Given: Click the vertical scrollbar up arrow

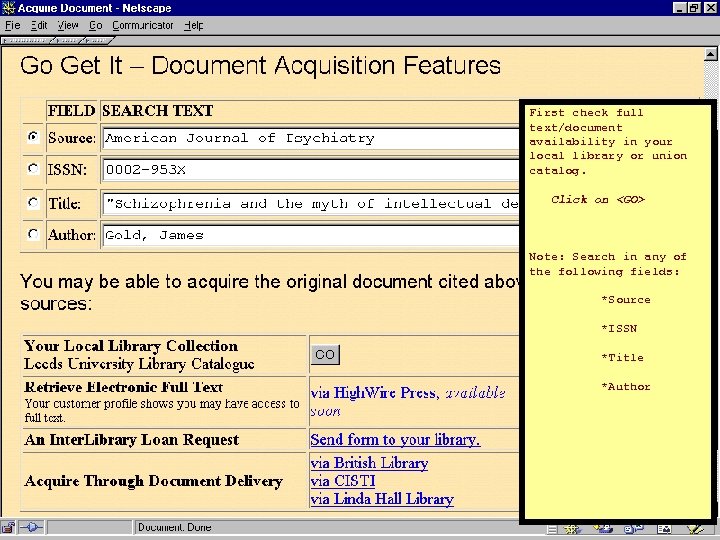Looking at the screenshot, I should (x=710, y=54).
